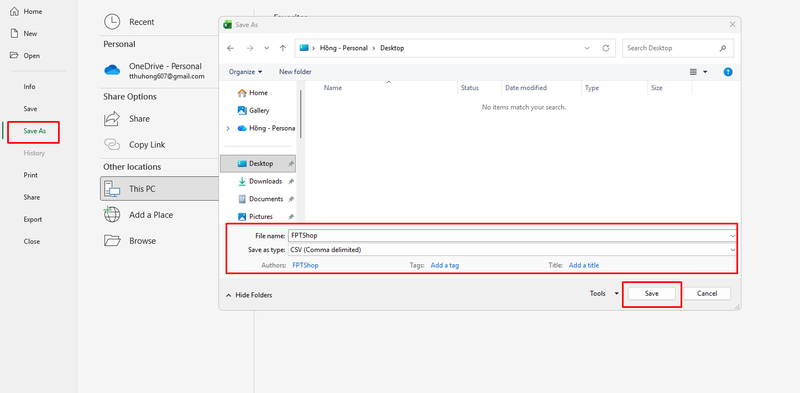Click the Save button

click(652, 293)
